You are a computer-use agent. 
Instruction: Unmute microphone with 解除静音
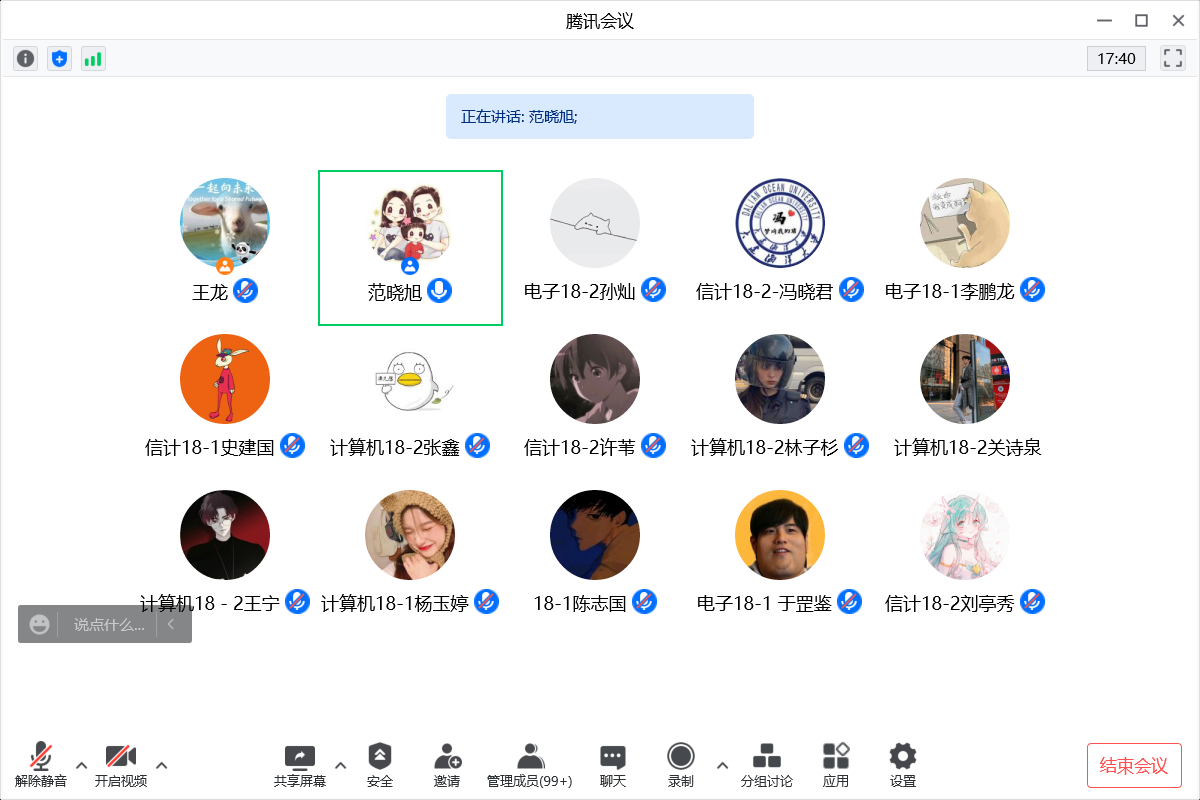coord(41,765)
